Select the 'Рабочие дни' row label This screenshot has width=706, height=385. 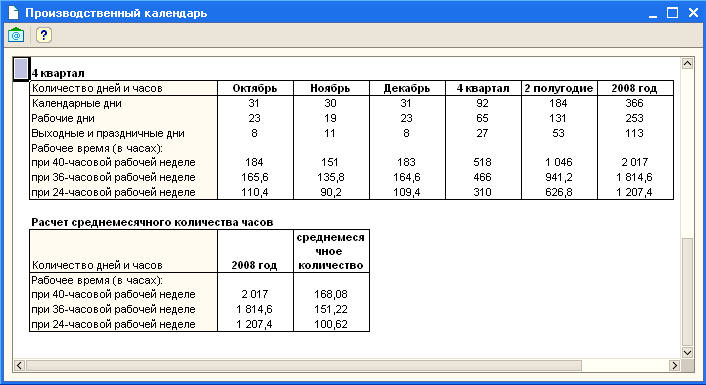pos(63,118)
